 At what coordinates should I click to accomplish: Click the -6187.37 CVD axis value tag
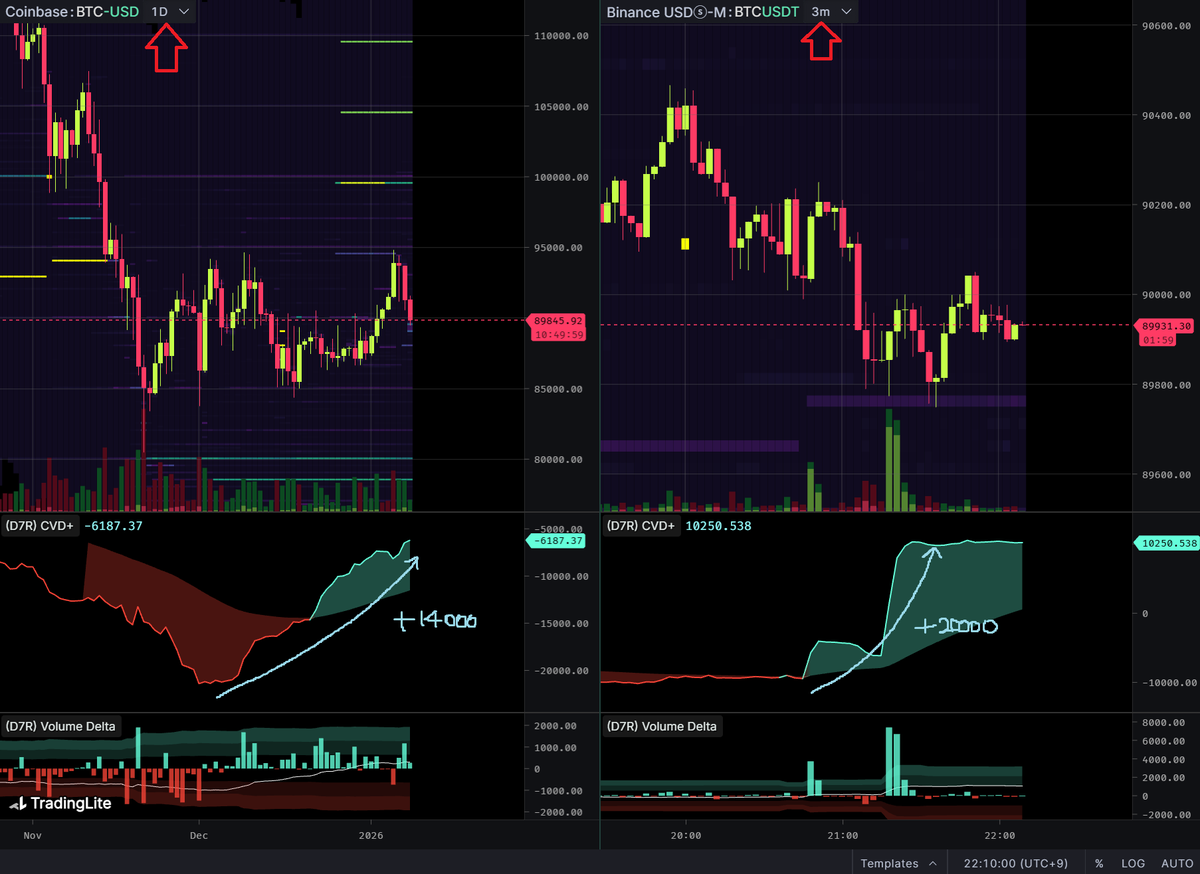pyautogui.click(x=558, y=540)
